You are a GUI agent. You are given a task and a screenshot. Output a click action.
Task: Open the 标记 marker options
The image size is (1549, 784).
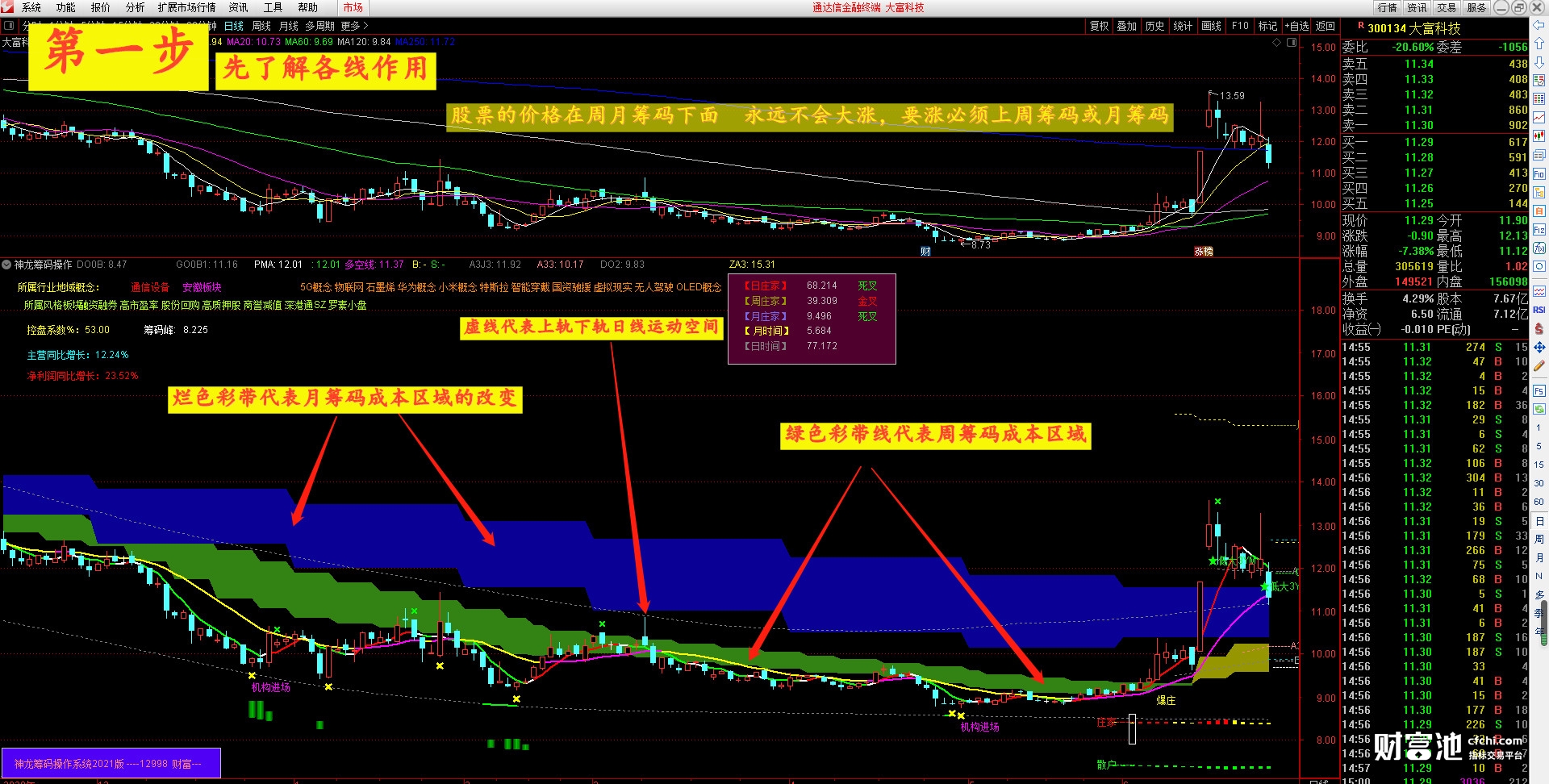point(1267,26)
